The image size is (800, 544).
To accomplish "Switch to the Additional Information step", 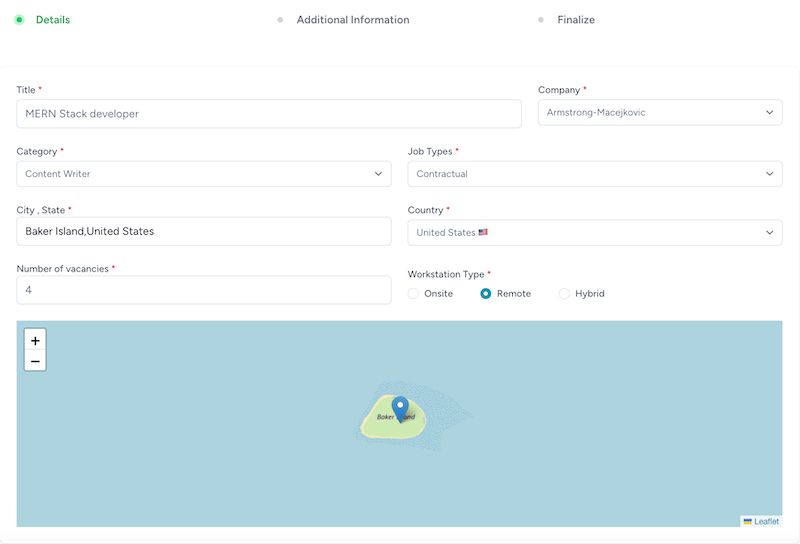I will (x=353, y=20).
